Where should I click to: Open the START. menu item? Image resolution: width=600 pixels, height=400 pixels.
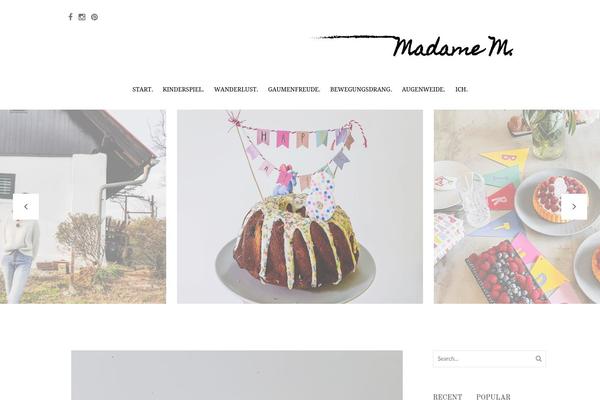coord(142,89)
